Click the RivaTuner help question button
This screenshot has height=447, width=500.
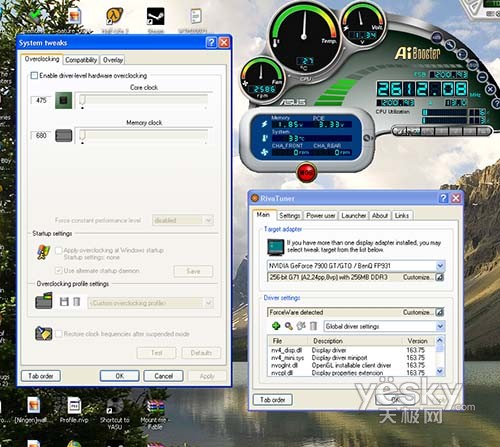tap(443, 198)
